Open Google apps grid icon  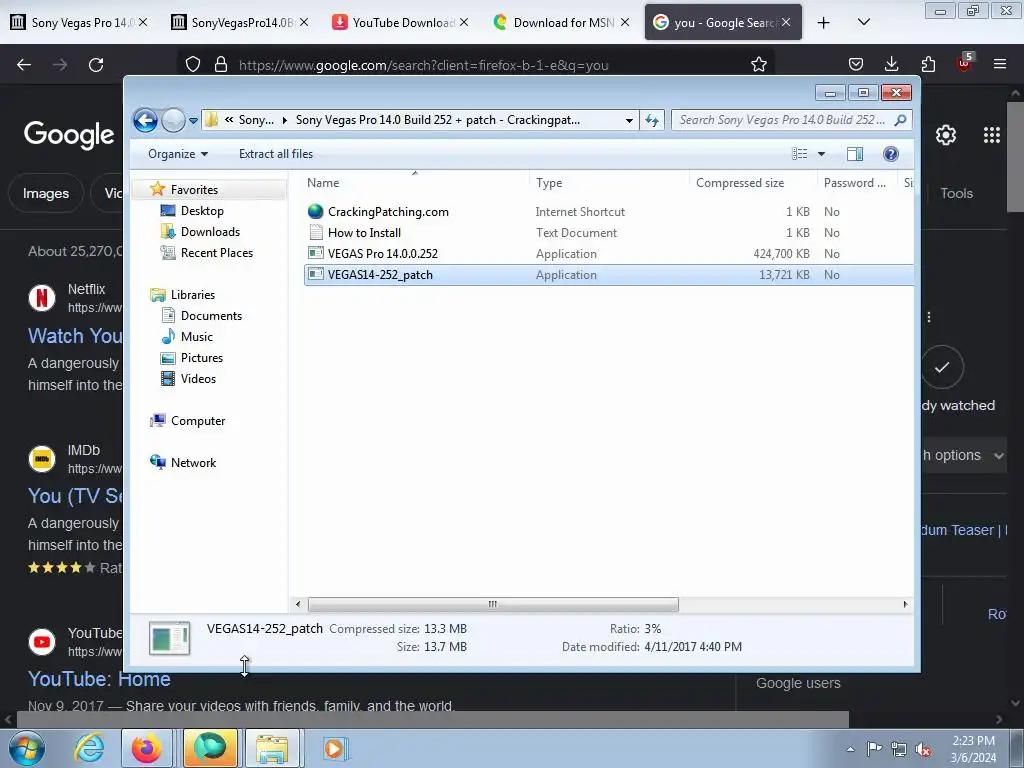coord(991,135)
